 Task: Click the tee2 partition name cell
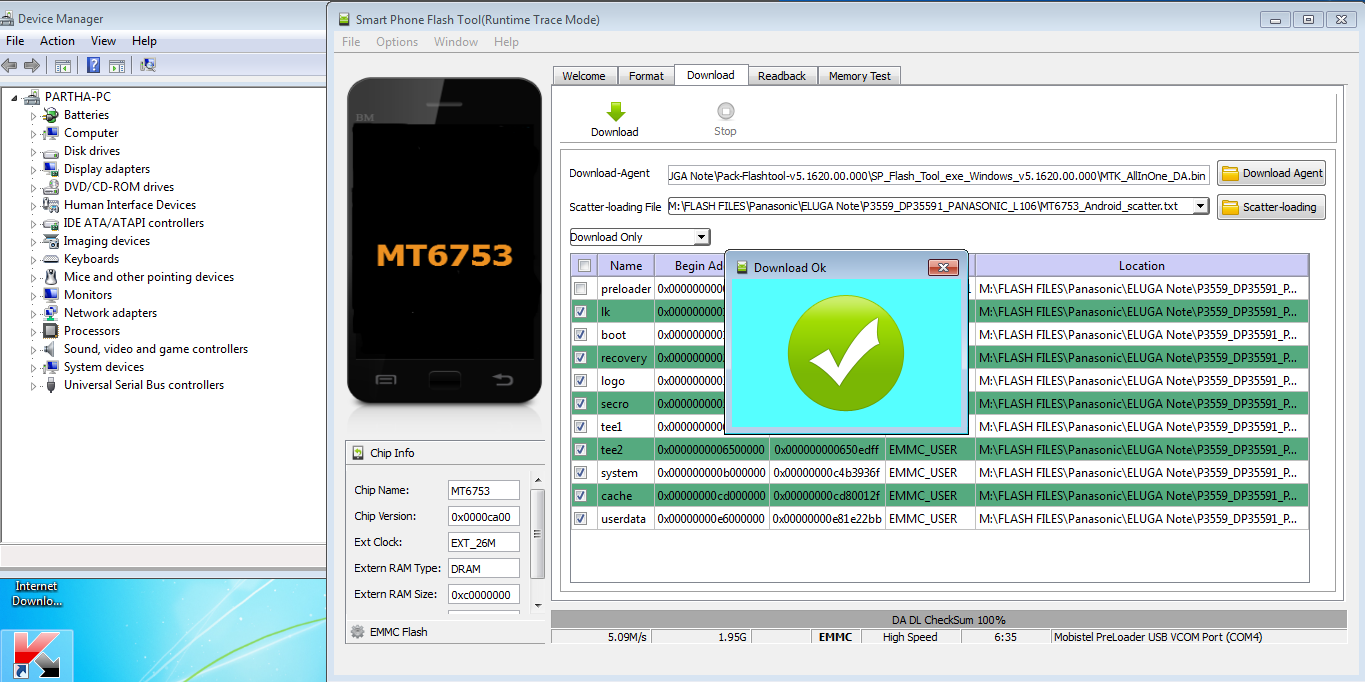coord(626,450)
